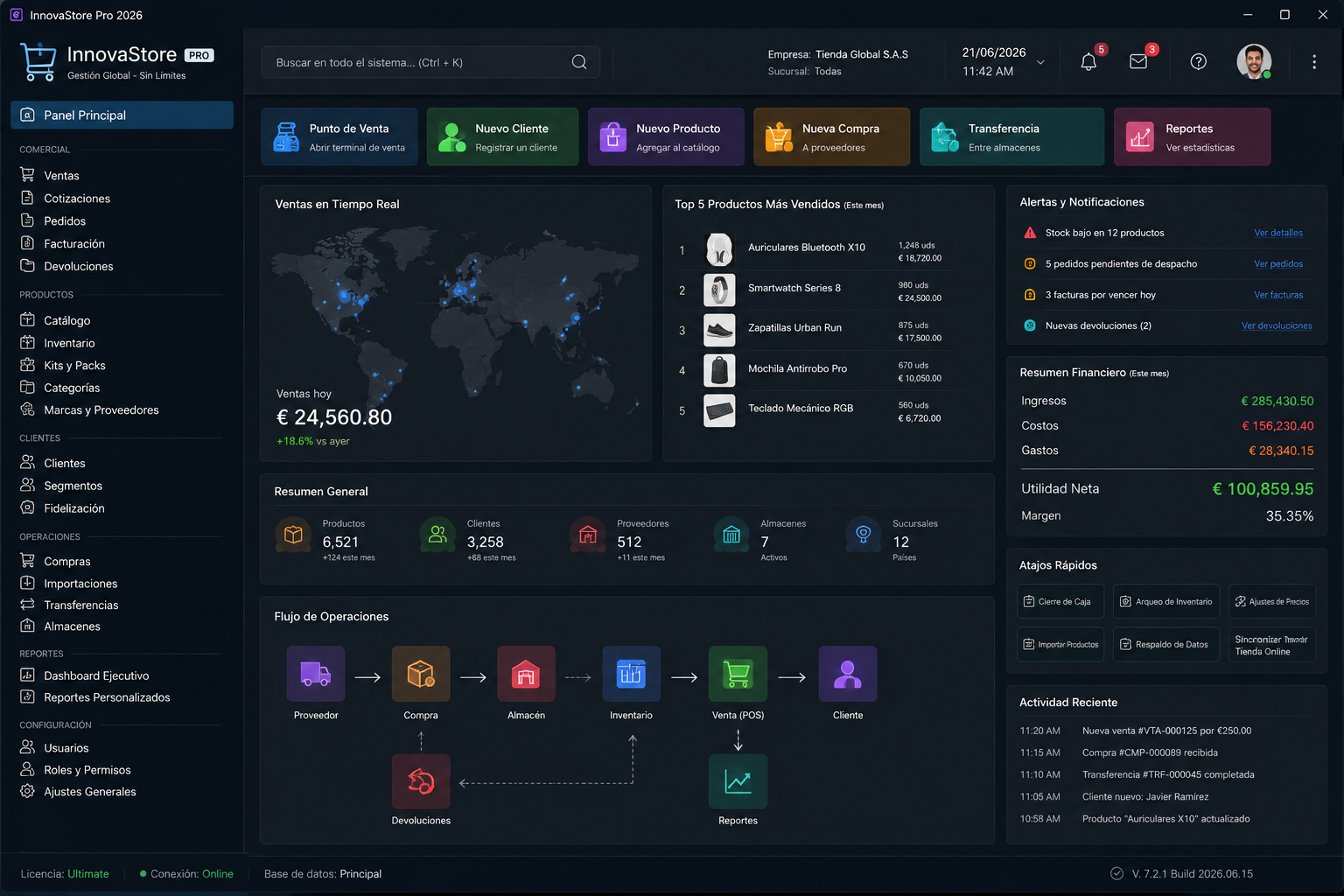Viewport: 1344px width, 896px height.
Task: Open the notifications bell icon
Action: [x=1088, y=62]
